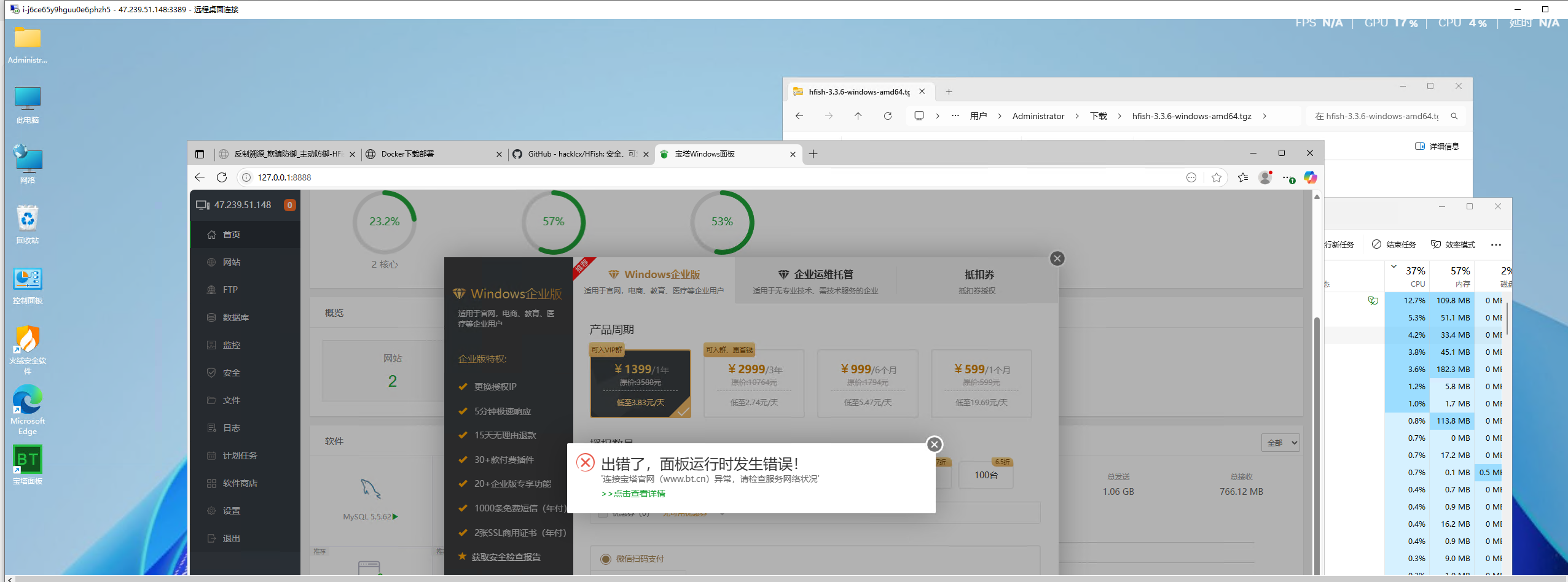Close the 宝塔Windows面板 browser tab

tap(793, 154)
